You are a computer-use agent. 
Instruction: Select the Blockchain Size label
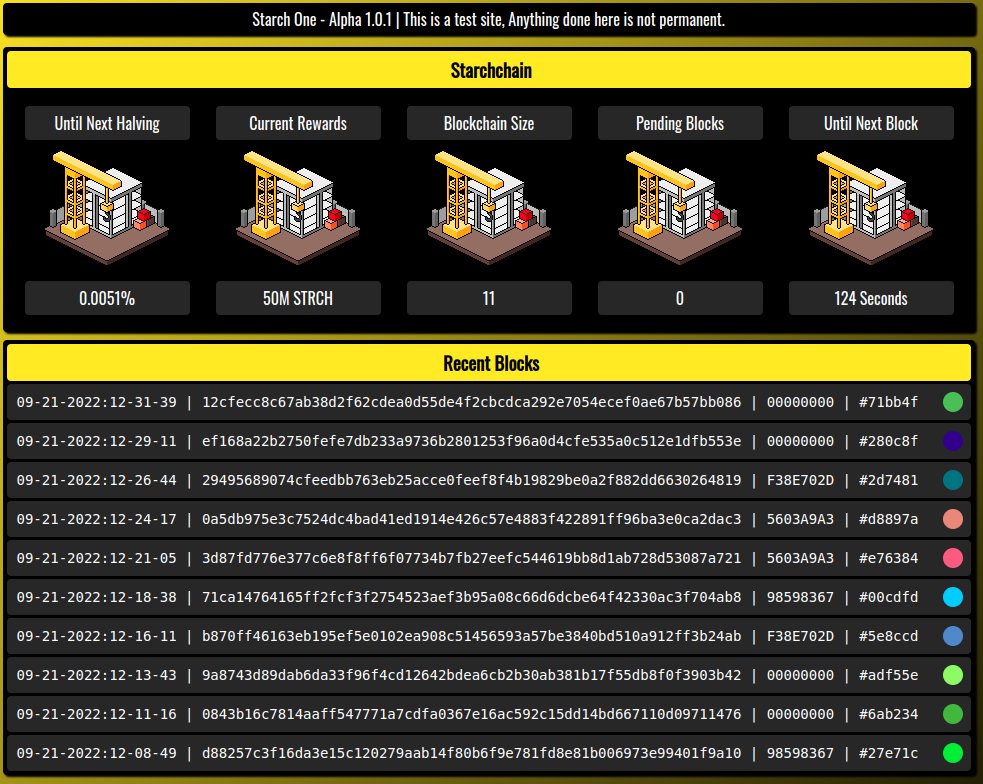click(489, 123)
